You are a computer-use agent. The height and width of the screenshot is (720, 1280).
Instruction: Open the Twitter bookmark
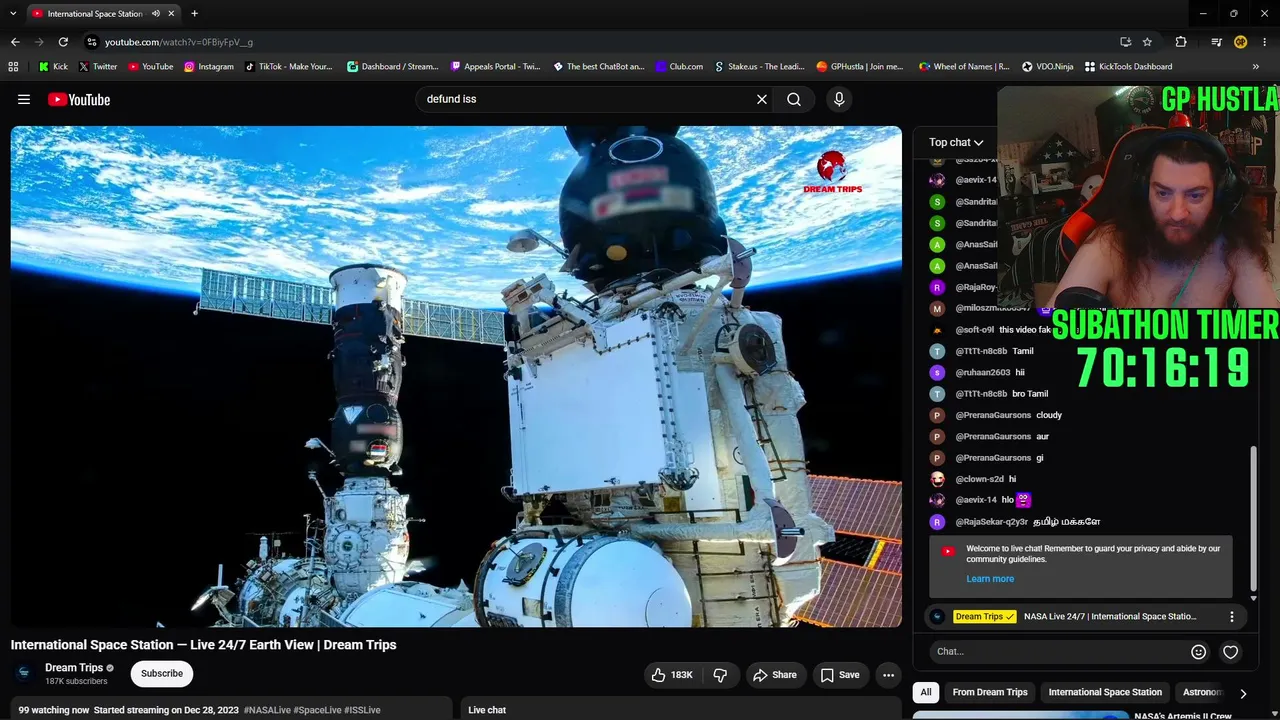click(x=98, y=67)
